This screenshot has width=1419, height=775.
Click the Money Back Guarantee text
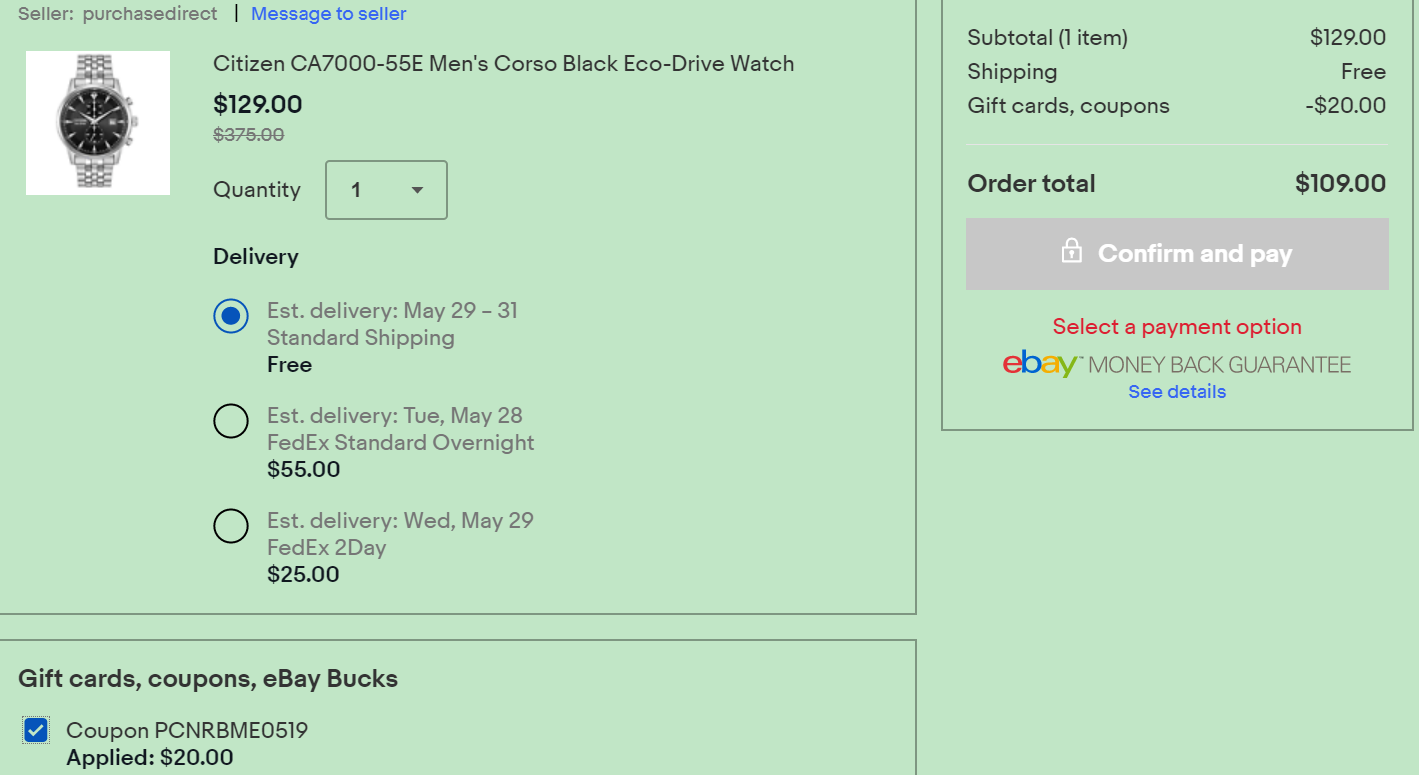[1220, 365]
